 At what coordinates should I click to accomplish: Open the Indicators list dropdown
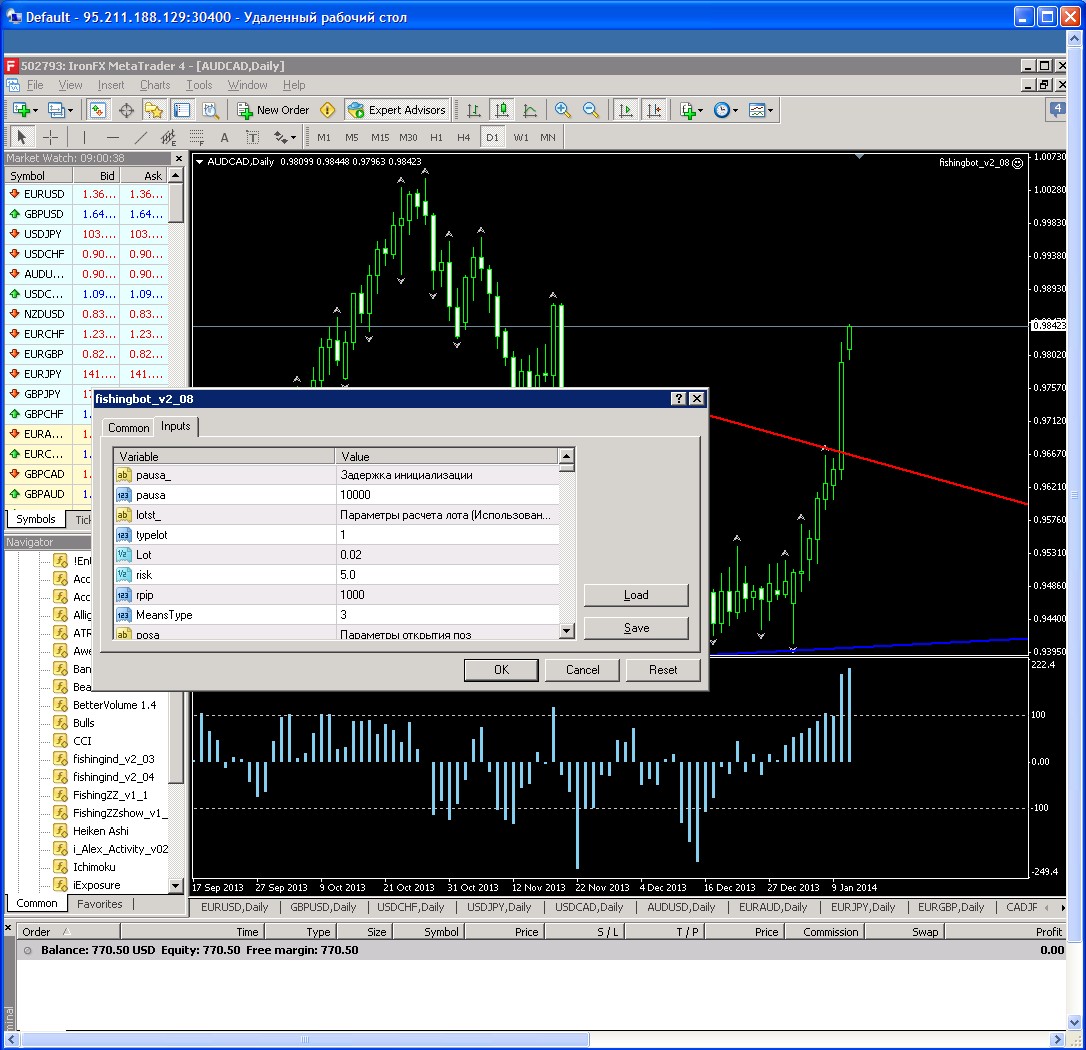click(x=691, y=110)
